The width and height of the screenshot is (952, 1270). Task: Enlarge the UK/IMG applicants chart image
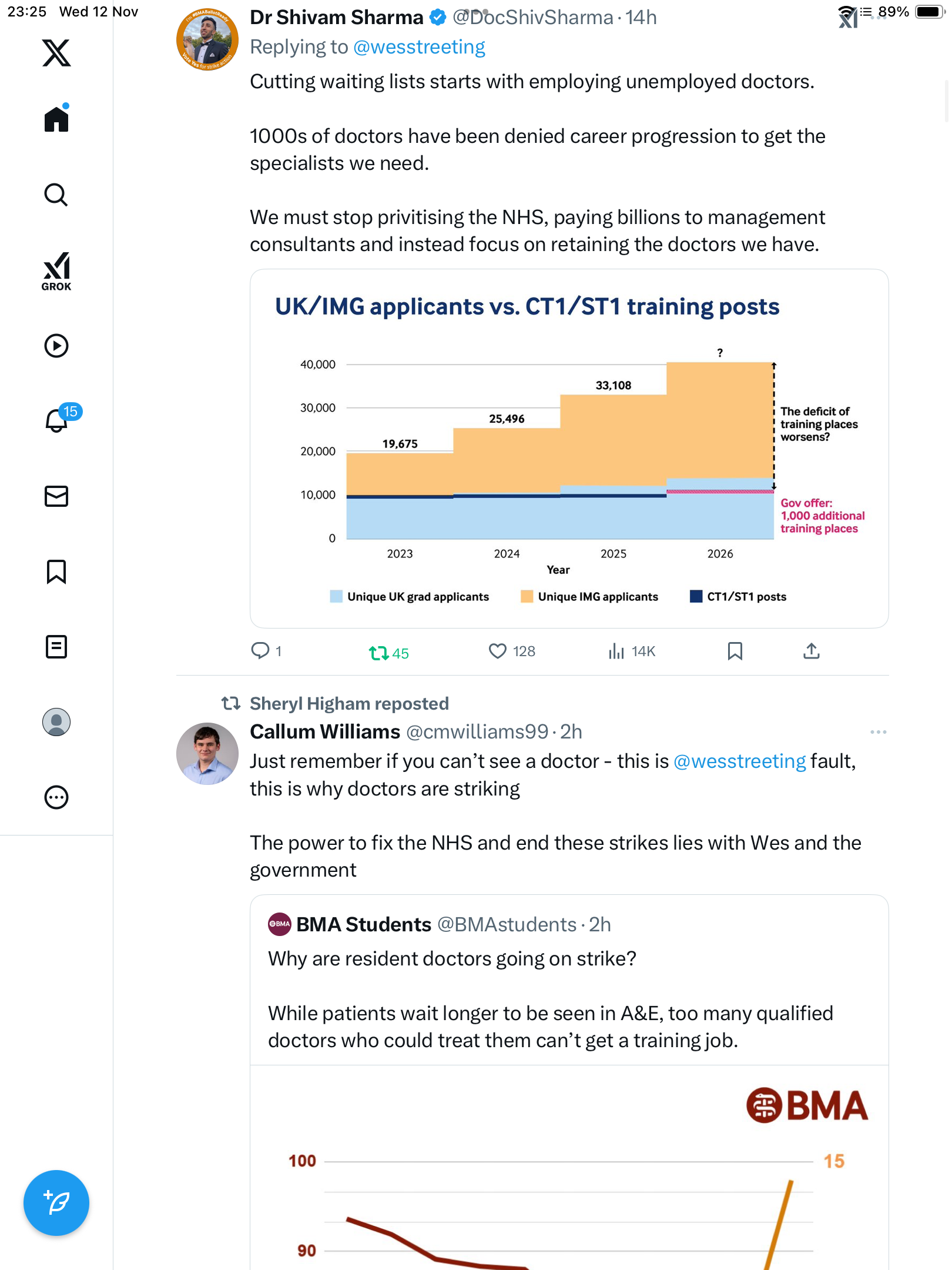[569, 449]
